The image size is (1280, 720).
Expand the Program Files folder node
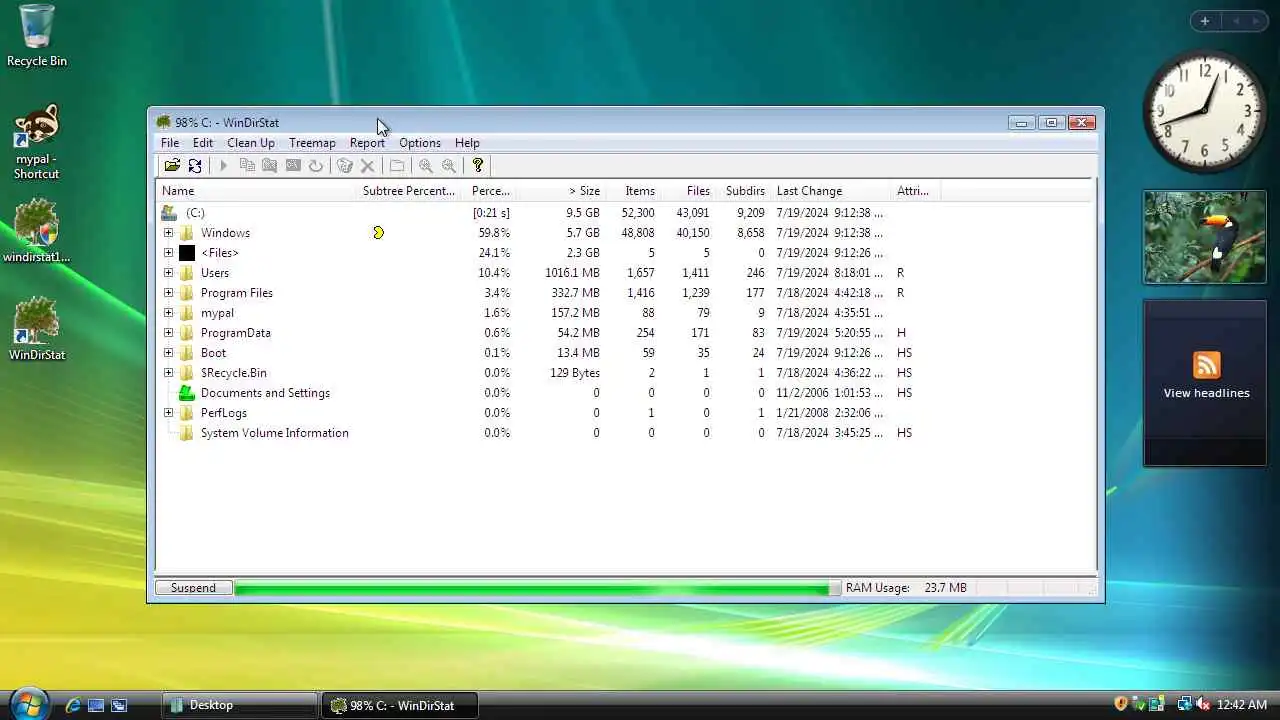pyautogui.click(x=168, y=293)
